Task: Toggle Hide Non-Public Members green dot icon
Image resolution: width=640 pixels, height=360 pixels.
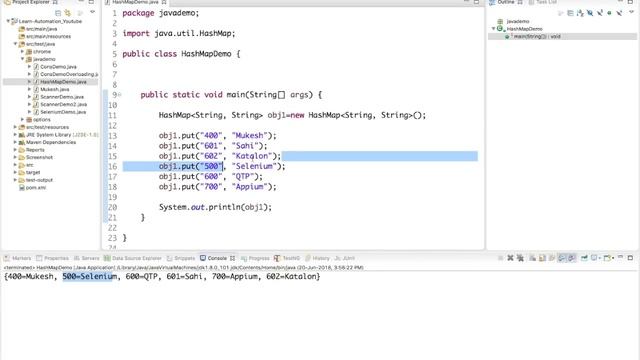Action: (609, 13)
